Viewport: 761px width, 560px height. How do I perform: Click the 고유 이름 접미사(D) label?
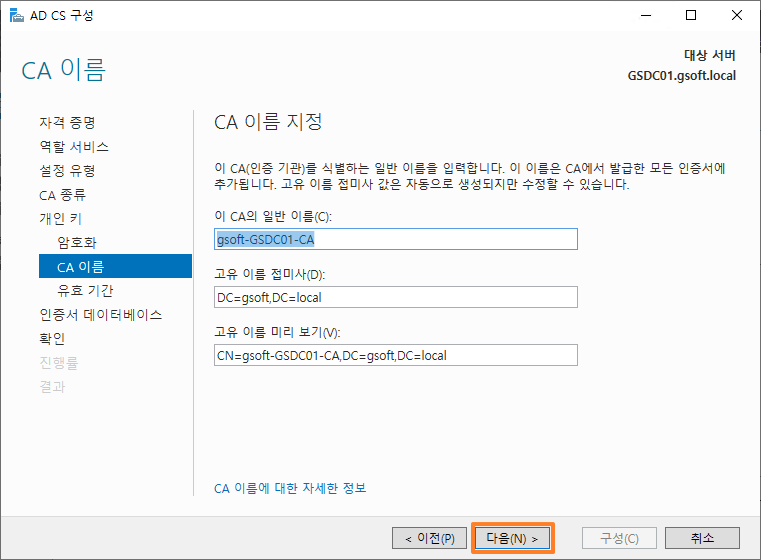pyautogui.click(x=269, y=274)
